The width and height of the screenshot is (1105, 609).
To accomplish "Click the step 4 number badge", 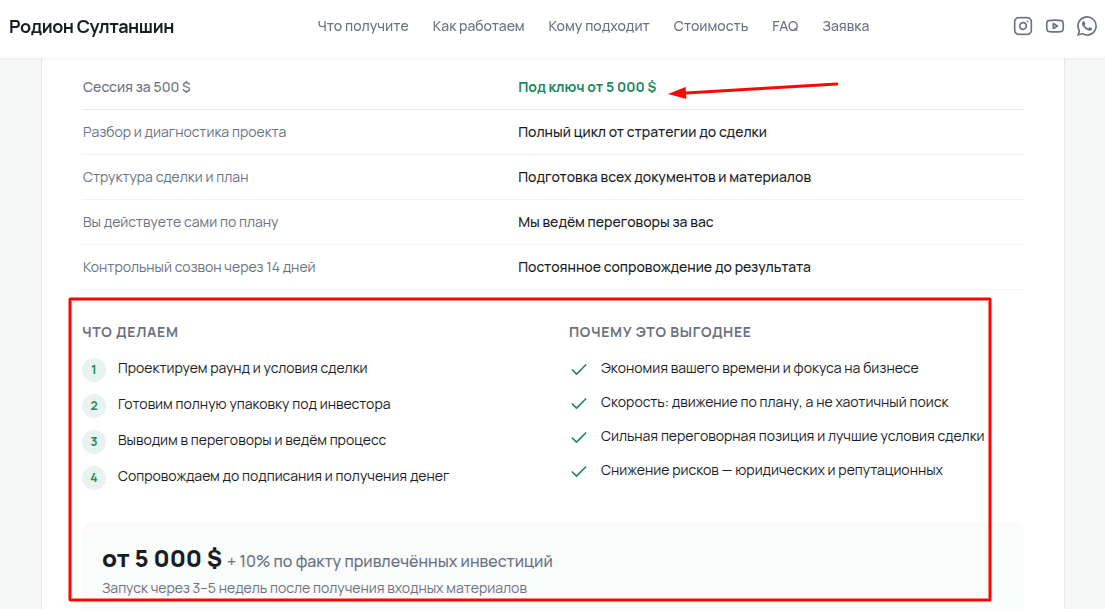I will pos(94,477).
